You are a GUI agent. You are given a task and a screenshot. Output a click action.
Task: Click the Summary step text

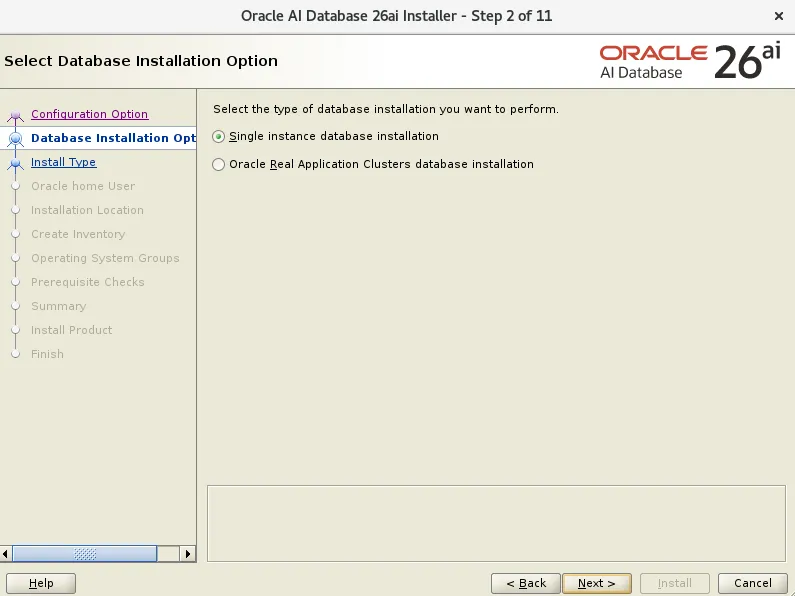58,306
